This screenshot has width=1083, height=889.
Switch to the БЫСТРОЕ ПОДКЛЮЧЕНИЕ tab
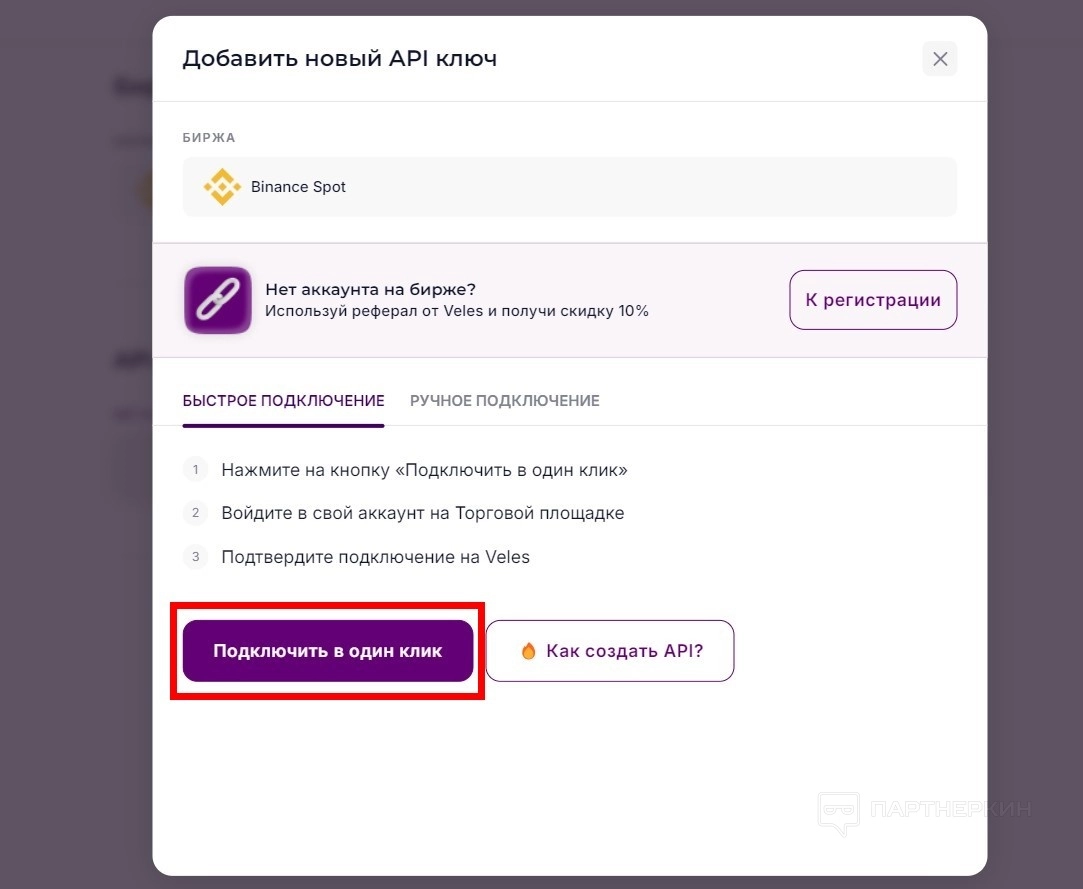point(283,401)
